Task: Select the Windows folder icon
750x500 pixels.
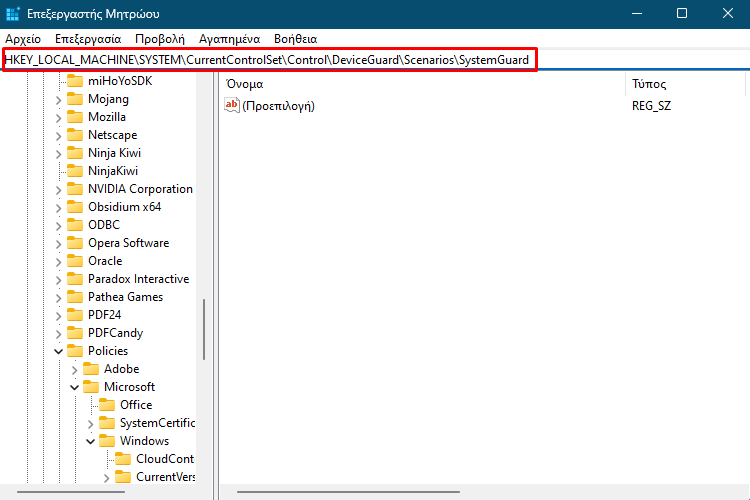Action: coord(107,441)
